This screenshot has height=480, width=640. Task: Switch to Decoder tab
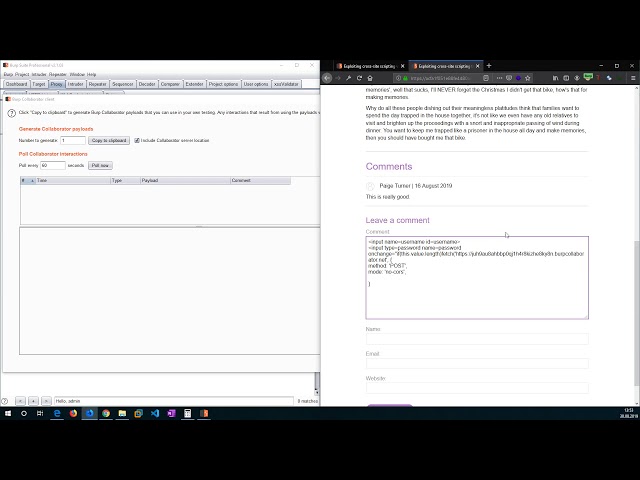[x=147, y=84]
